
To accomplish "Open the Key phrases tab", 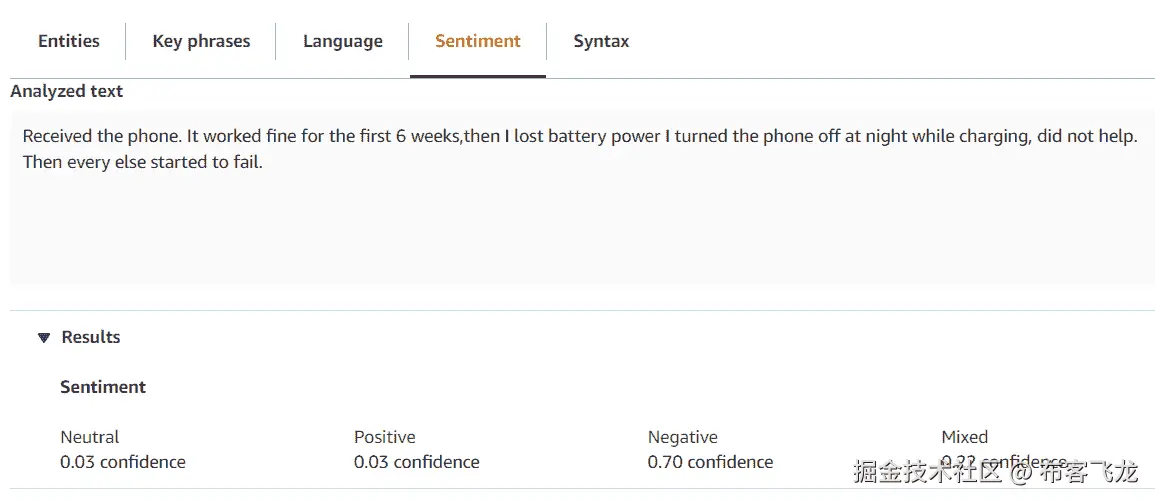I will [x=201, y=41].
